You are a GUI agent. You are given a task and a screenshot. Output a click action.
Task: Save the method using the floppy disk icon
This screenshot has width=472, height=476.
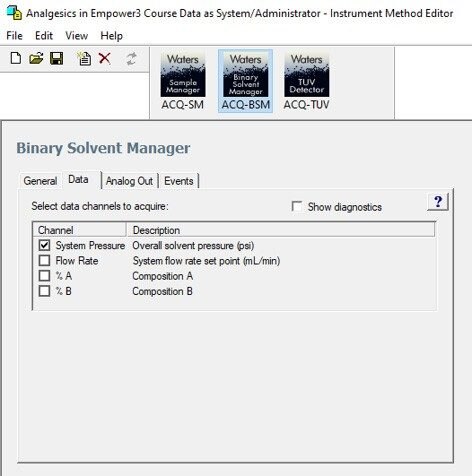tap(56, 58)
